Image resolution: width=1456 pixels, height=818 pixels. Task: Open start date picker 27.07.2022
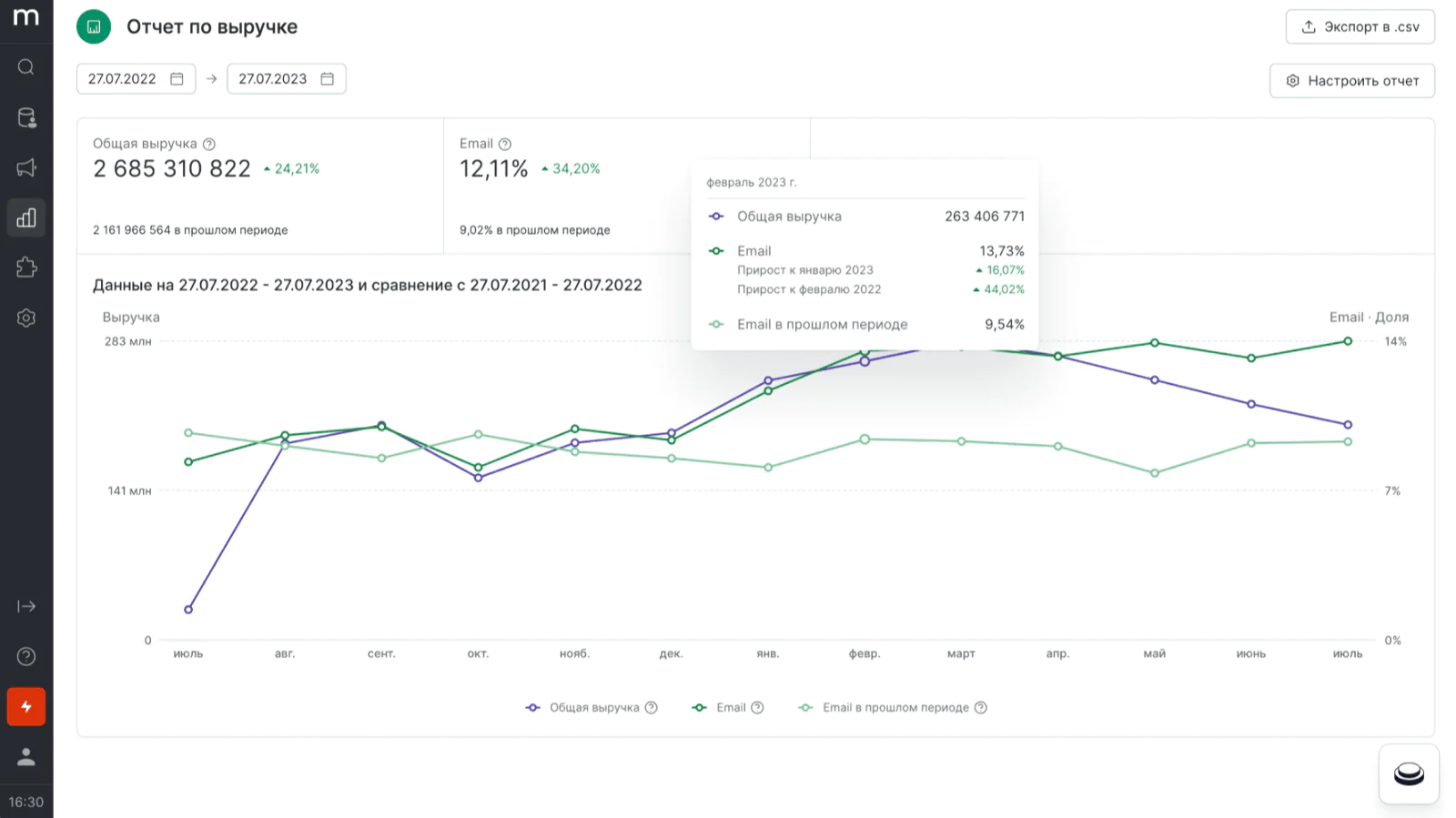click(135, 79)
